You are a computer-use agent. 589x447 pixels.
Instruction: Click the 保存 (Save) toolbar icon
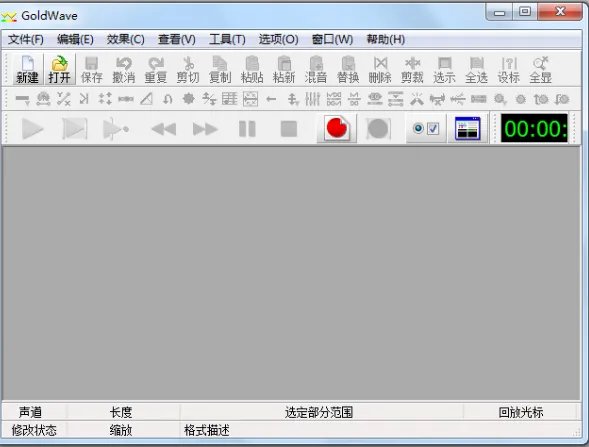pos(92,69)
